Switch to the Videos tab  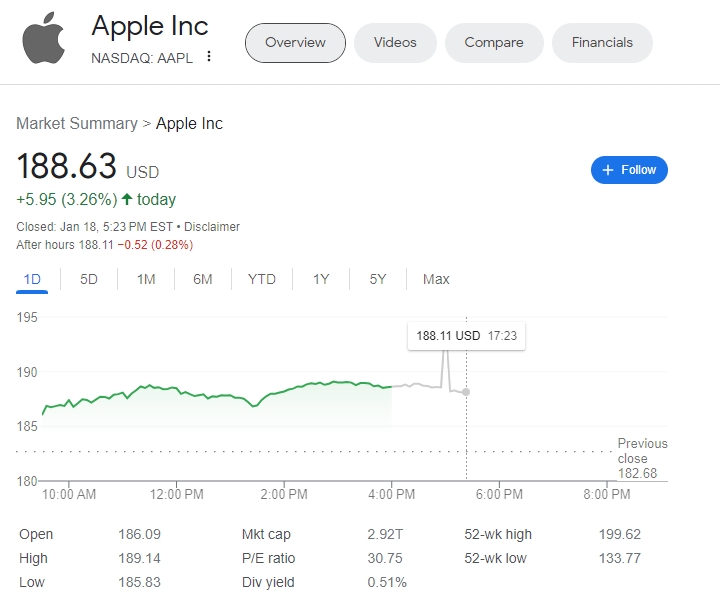pos(395,43)
